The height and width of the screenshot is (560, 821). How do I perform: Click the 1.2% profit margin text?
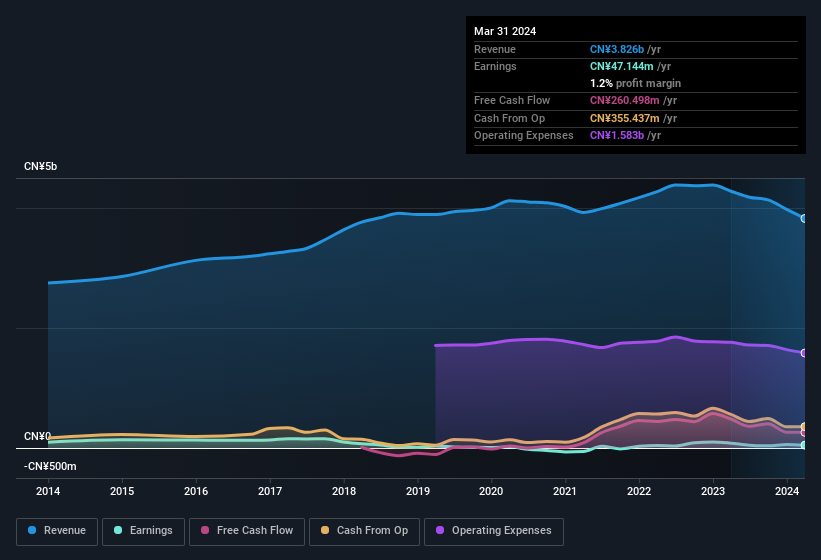(635, 83)
